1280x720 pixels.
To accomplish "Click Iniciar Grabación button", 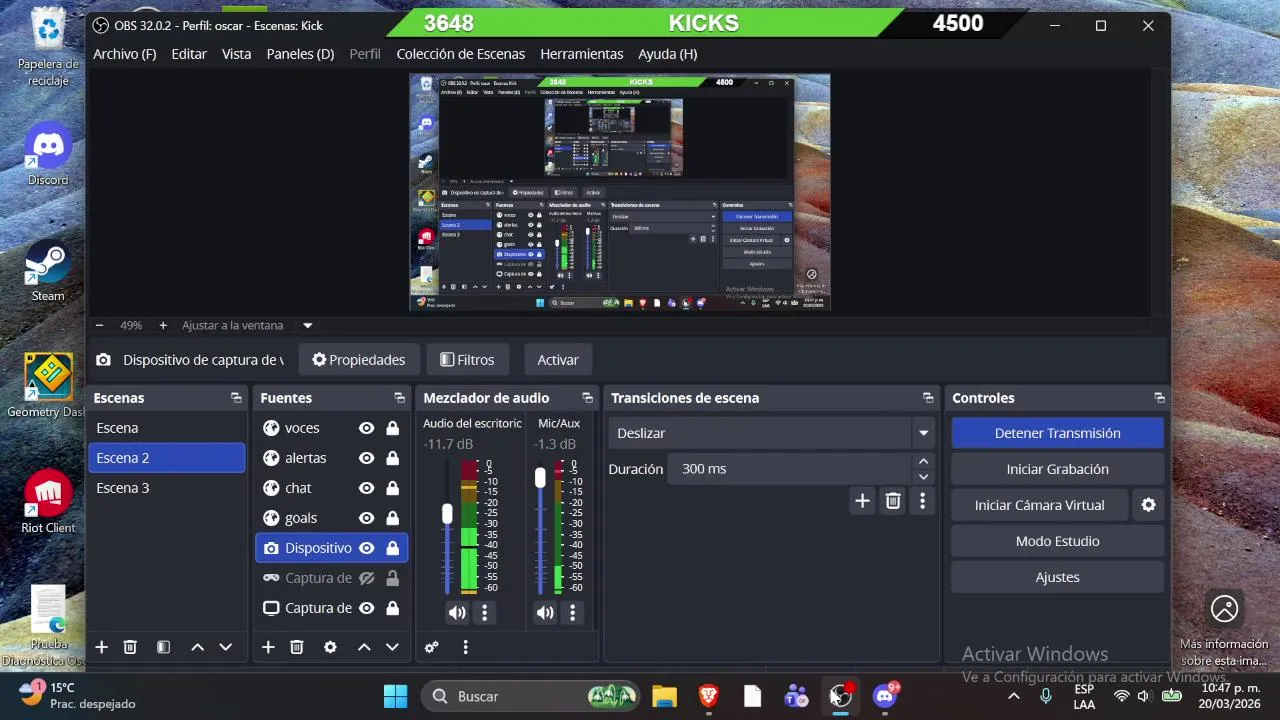I will coord(1057,469).
